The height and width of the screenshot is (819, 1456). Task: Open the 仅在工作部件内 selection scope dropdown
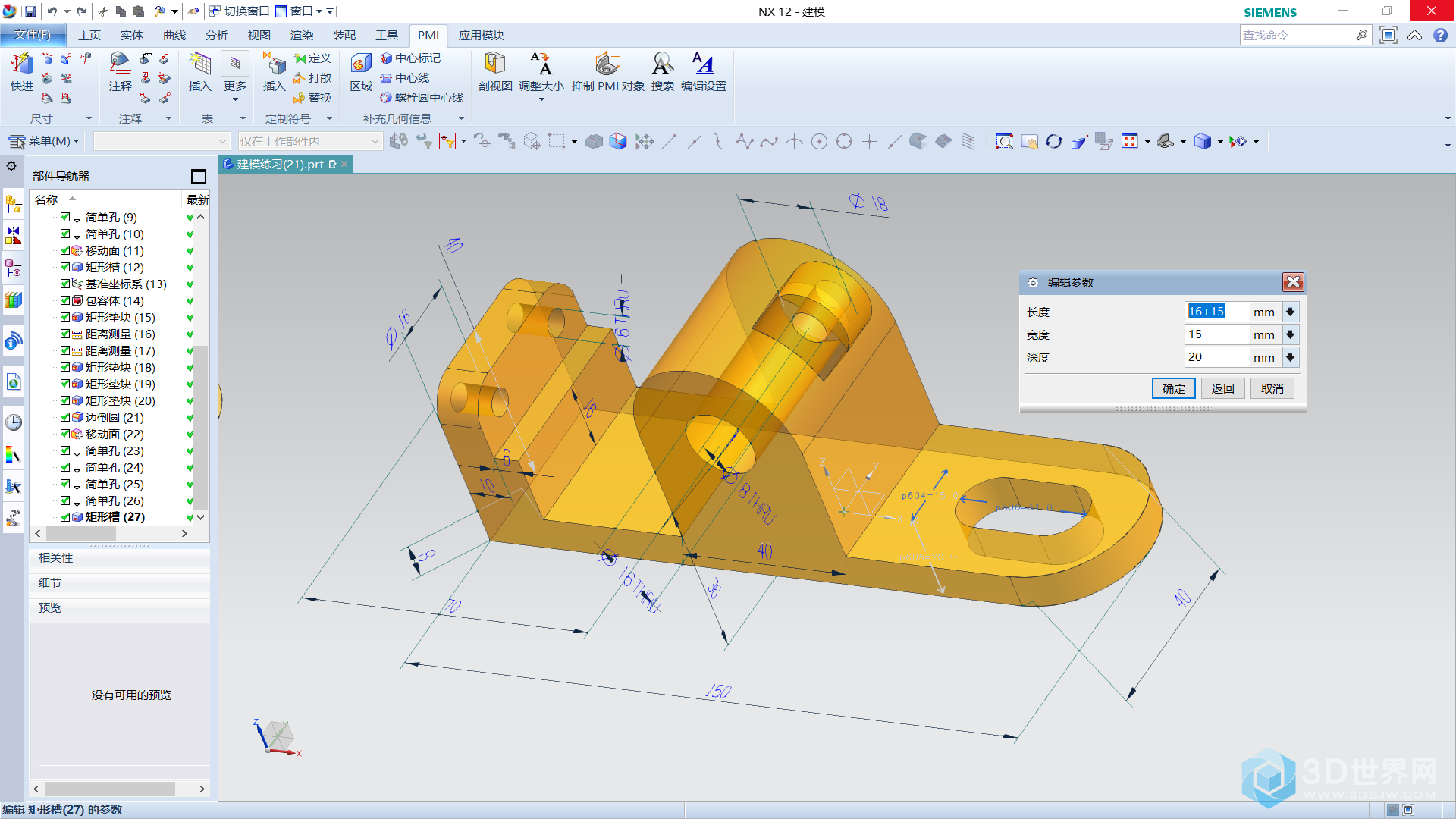pos(309,141)
